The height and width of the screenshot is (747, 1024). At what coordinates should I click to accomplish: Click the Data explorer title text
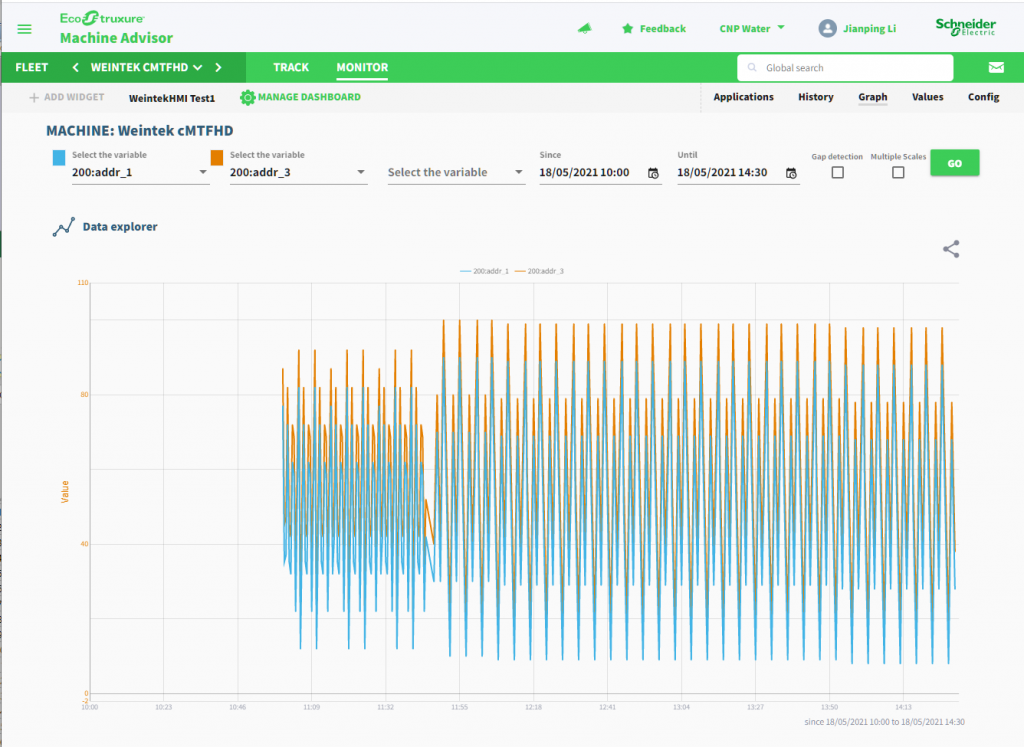(x=120, y=227)
